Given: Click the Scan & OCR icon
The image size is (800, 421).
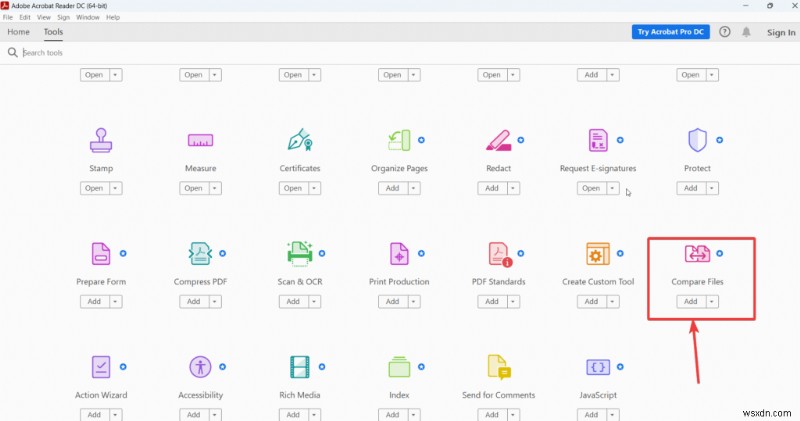Looking at the screenshot, I should (x=299, y=254).
